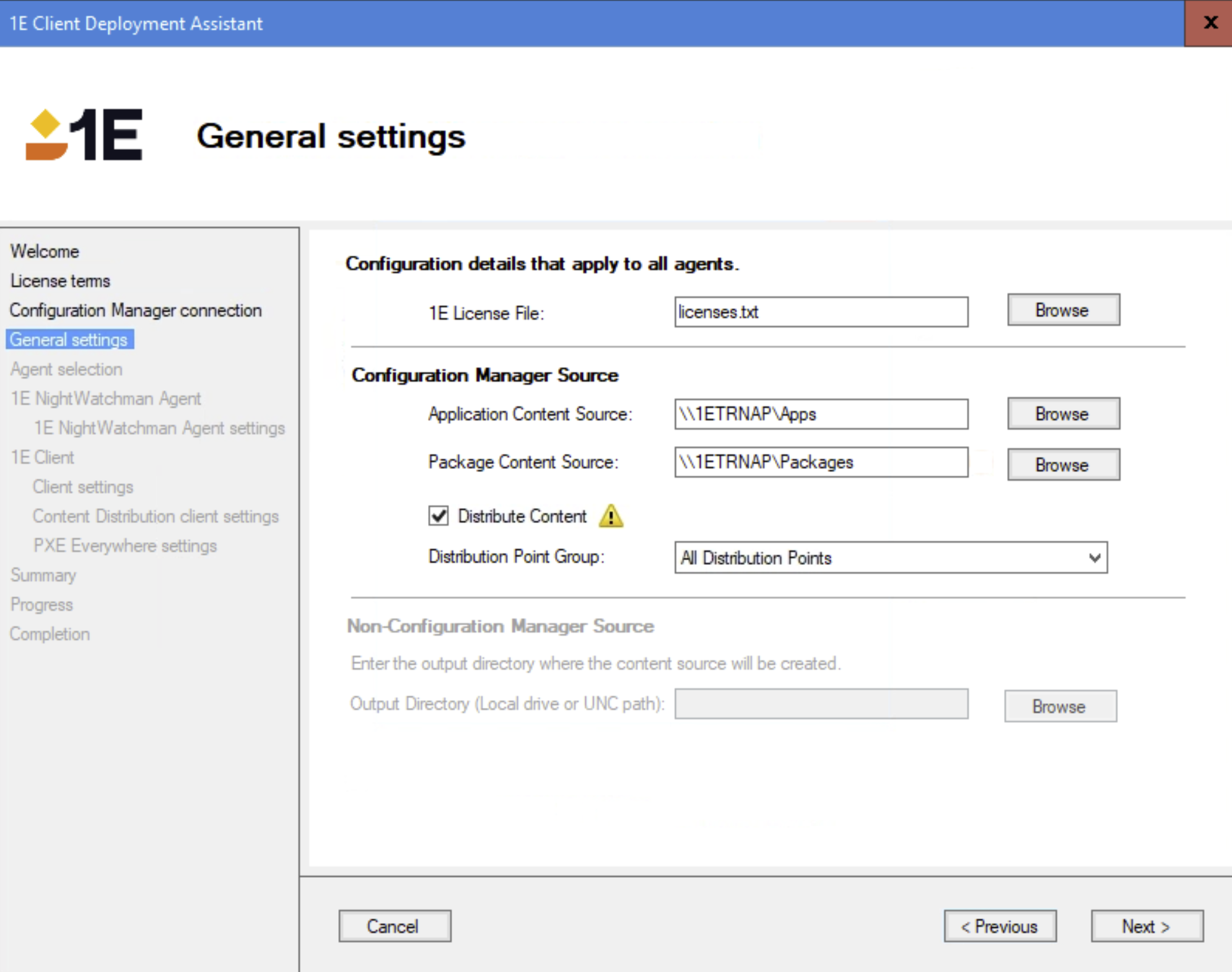This screenshot has height=972, width=1232.
Task: Select Agent selection step
Action: pyautogui.click(x=66, y=369)
